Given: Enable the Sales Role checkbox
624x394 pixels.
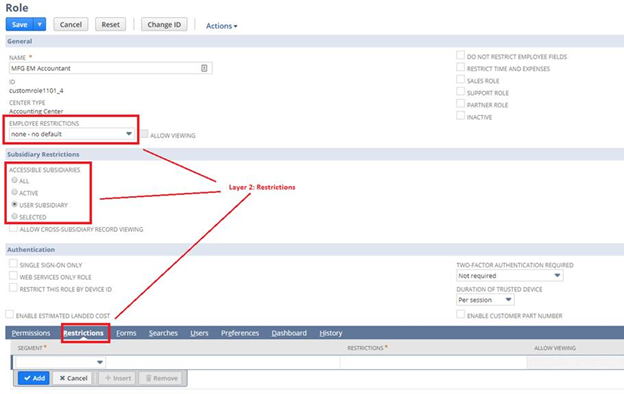Looking at the screenshot, I should click(460, 80).
